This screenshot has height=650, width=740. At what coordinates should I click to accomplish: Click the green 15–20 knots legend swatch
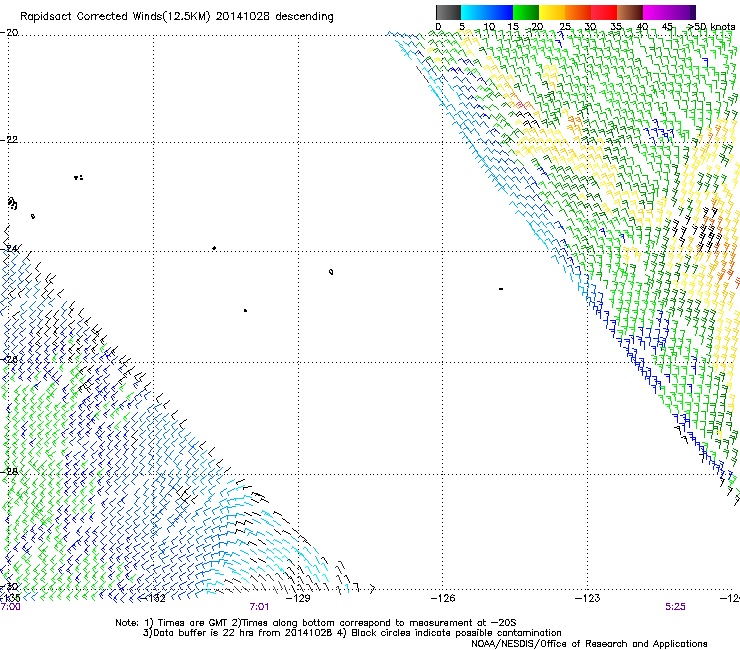click(526, 12)
